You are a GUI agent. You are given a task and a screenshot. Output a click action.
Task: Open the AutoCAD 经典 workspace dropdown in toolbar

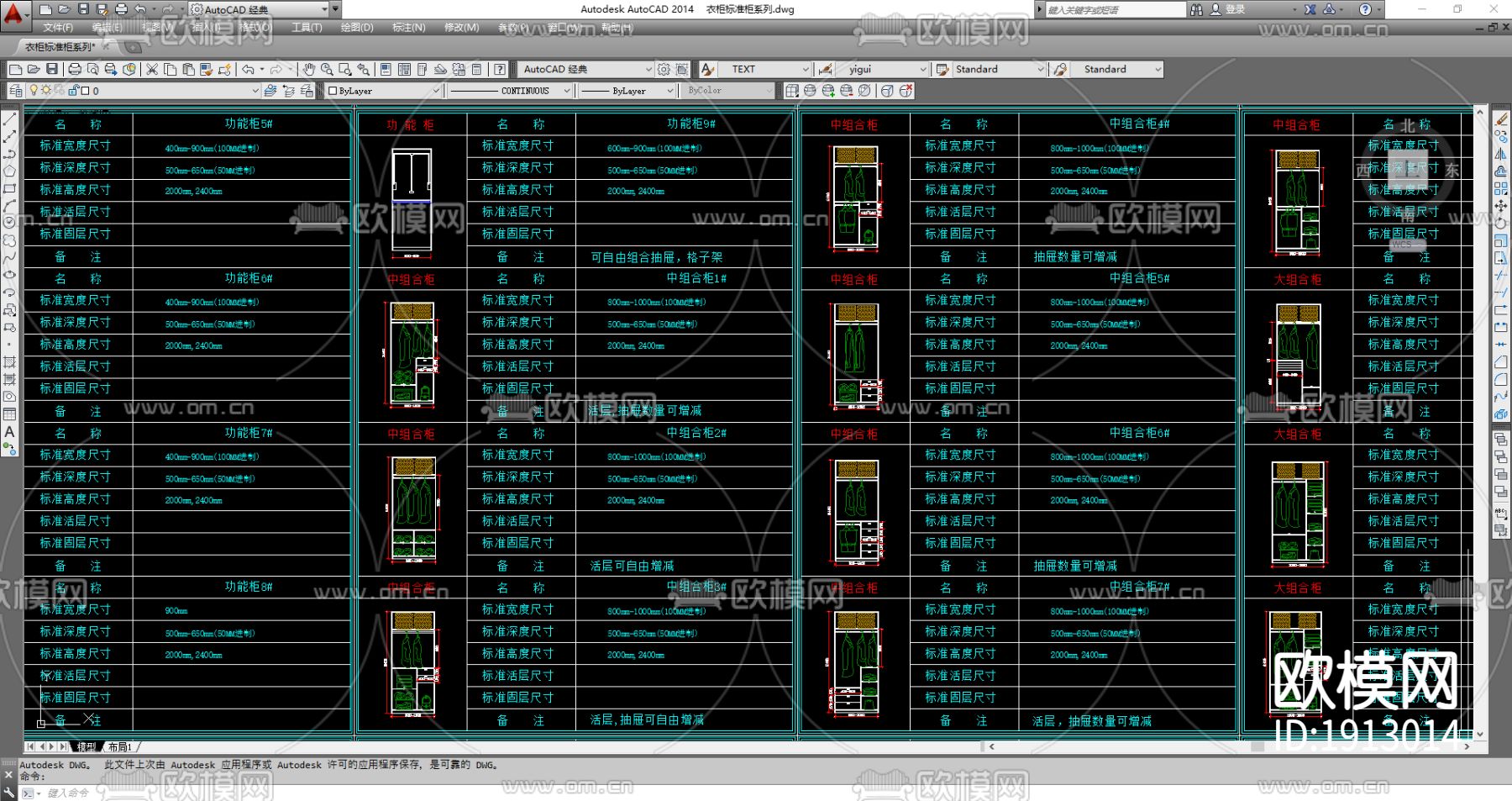pos(648,69)
